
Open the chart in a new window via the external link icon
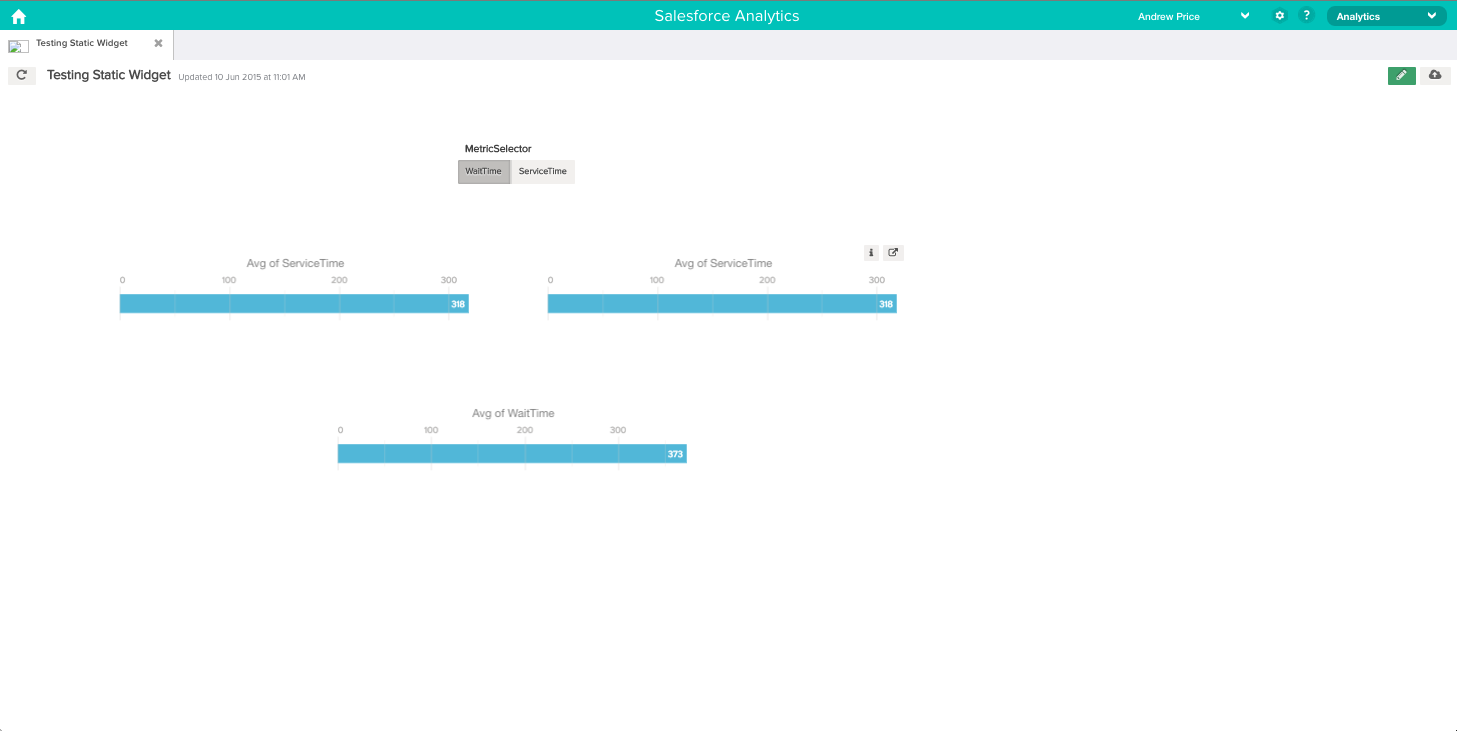tap(893, 253)
